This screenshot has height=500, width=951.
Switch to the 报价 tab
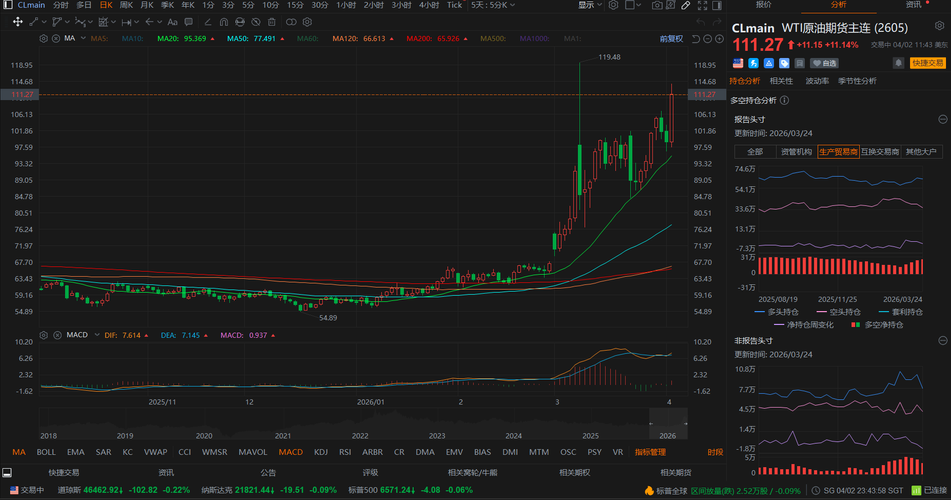(764, 5)
